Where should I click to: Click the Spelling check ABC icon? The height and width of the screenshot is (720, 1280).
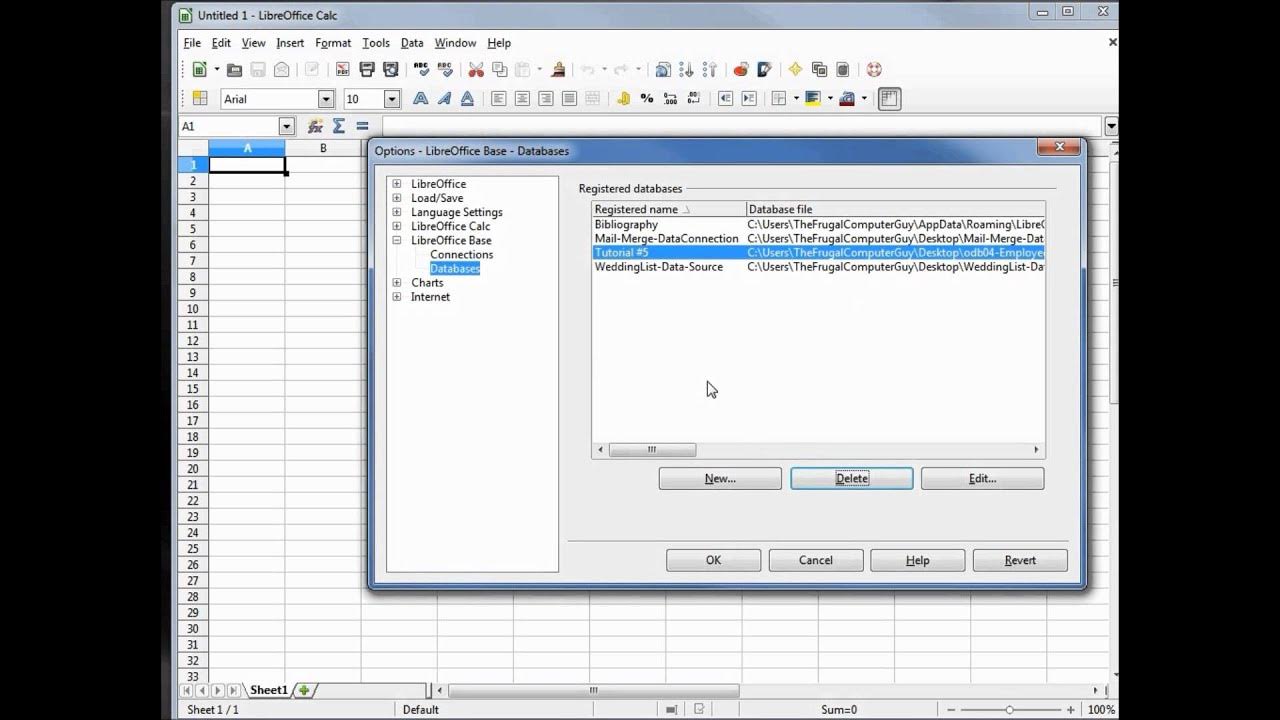tap(421, 70)
